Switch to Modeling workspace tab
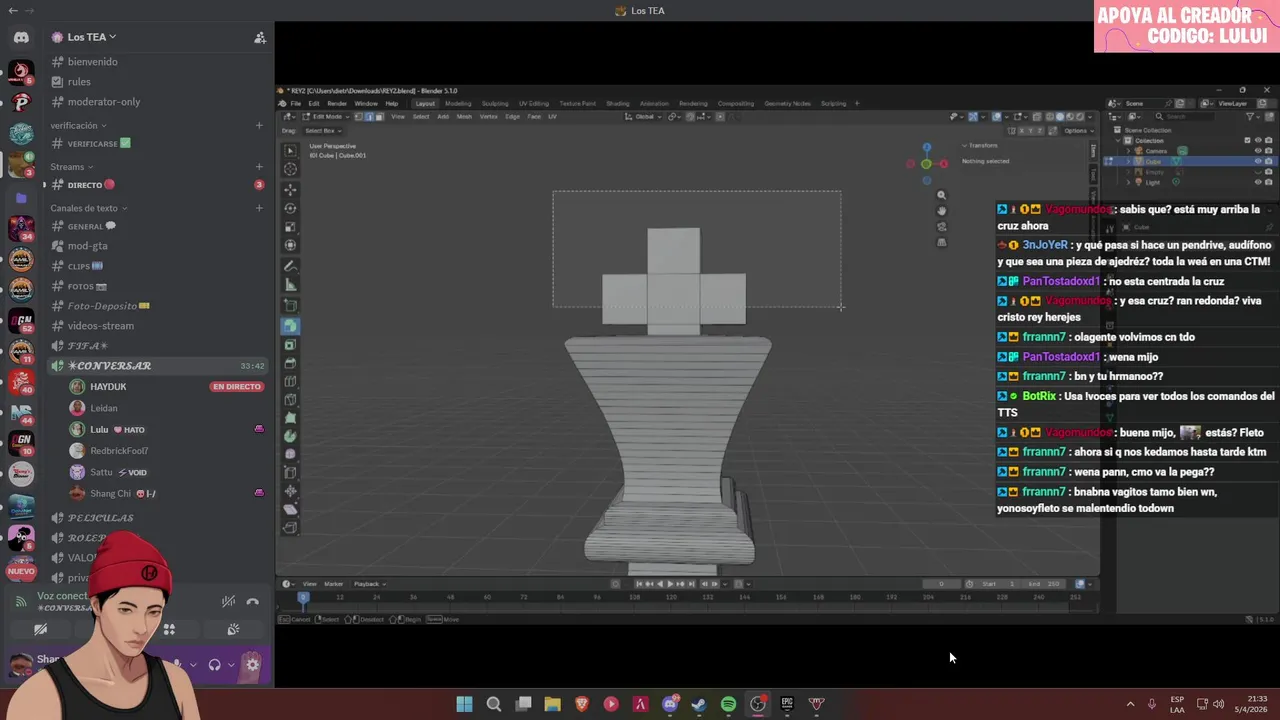1280x720 pixels. point(458,103)
